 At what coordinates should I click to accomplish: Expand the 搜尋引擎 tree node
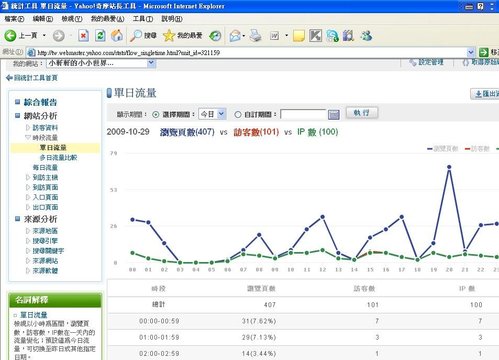pyautogui.click(x=28, y=241)
